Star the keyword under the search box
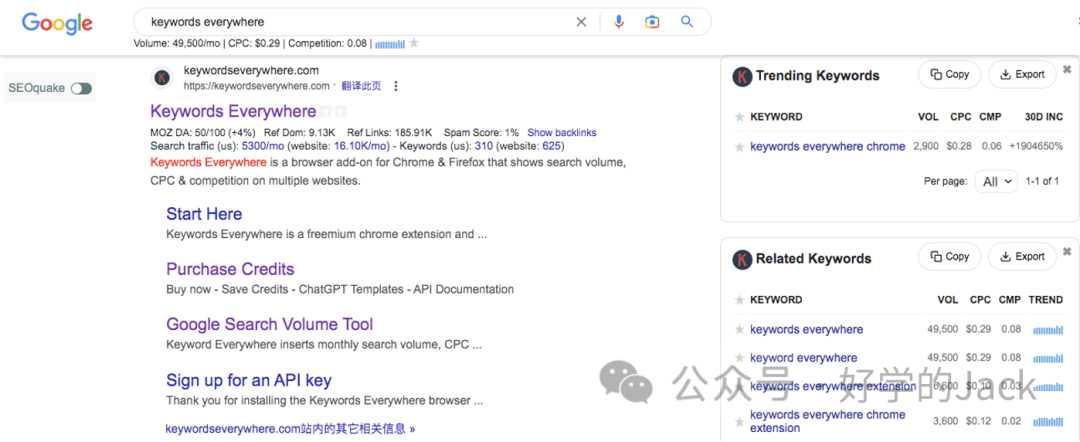This screenshot has height=442, width=1080. pyautogui.click(x=413, y=43)
